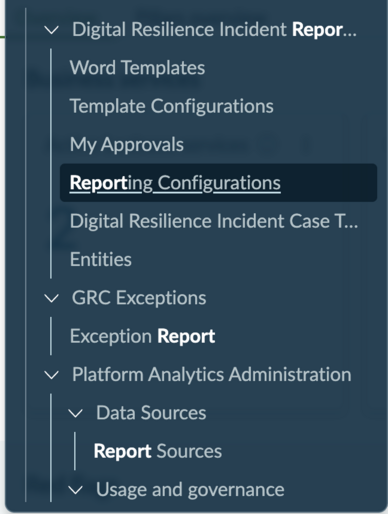Open the Exception Report link

tap(142, 336)
